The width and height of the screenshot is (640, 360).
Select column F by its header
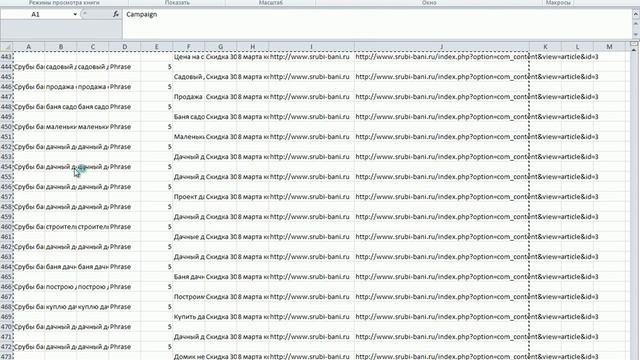189,47
